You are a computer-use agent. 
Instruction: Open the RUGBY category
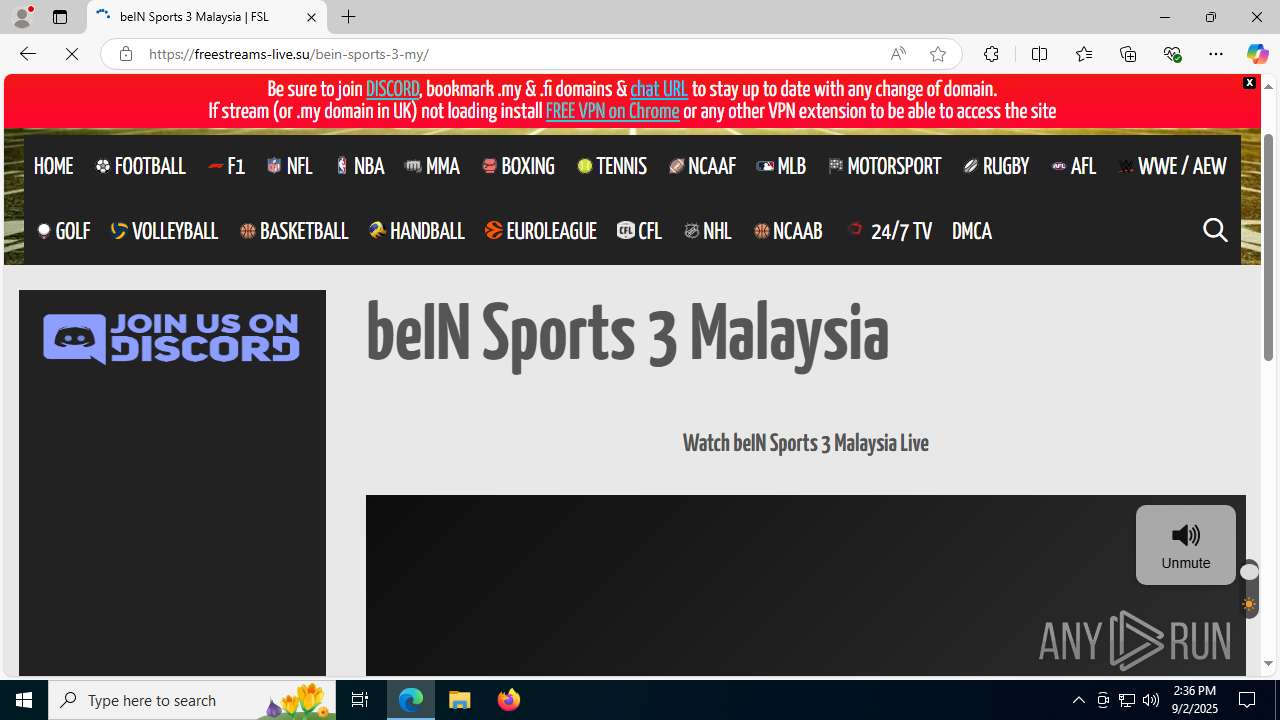(996, 166)
